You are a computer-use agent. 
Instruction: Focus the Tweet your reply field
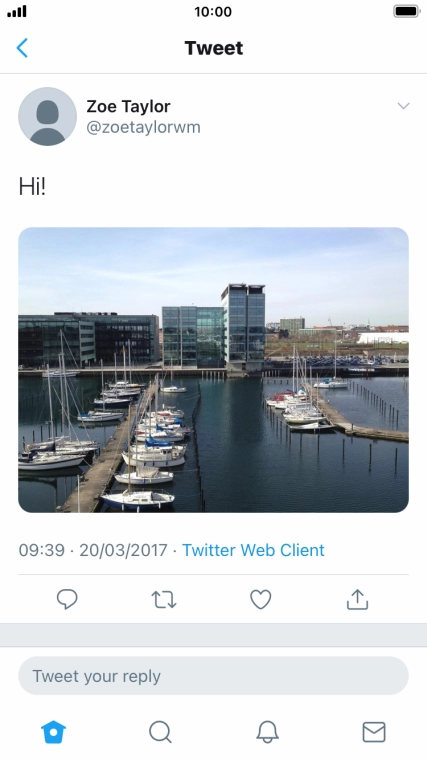tap(213, 676)
